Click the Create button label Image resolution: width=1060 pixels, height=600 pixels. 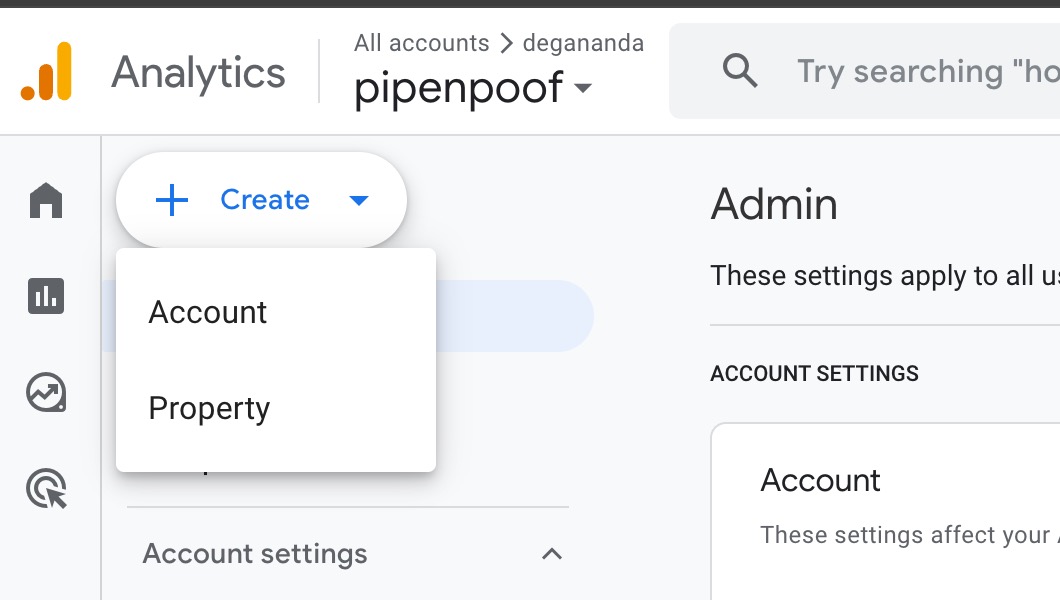pos(265,200)
